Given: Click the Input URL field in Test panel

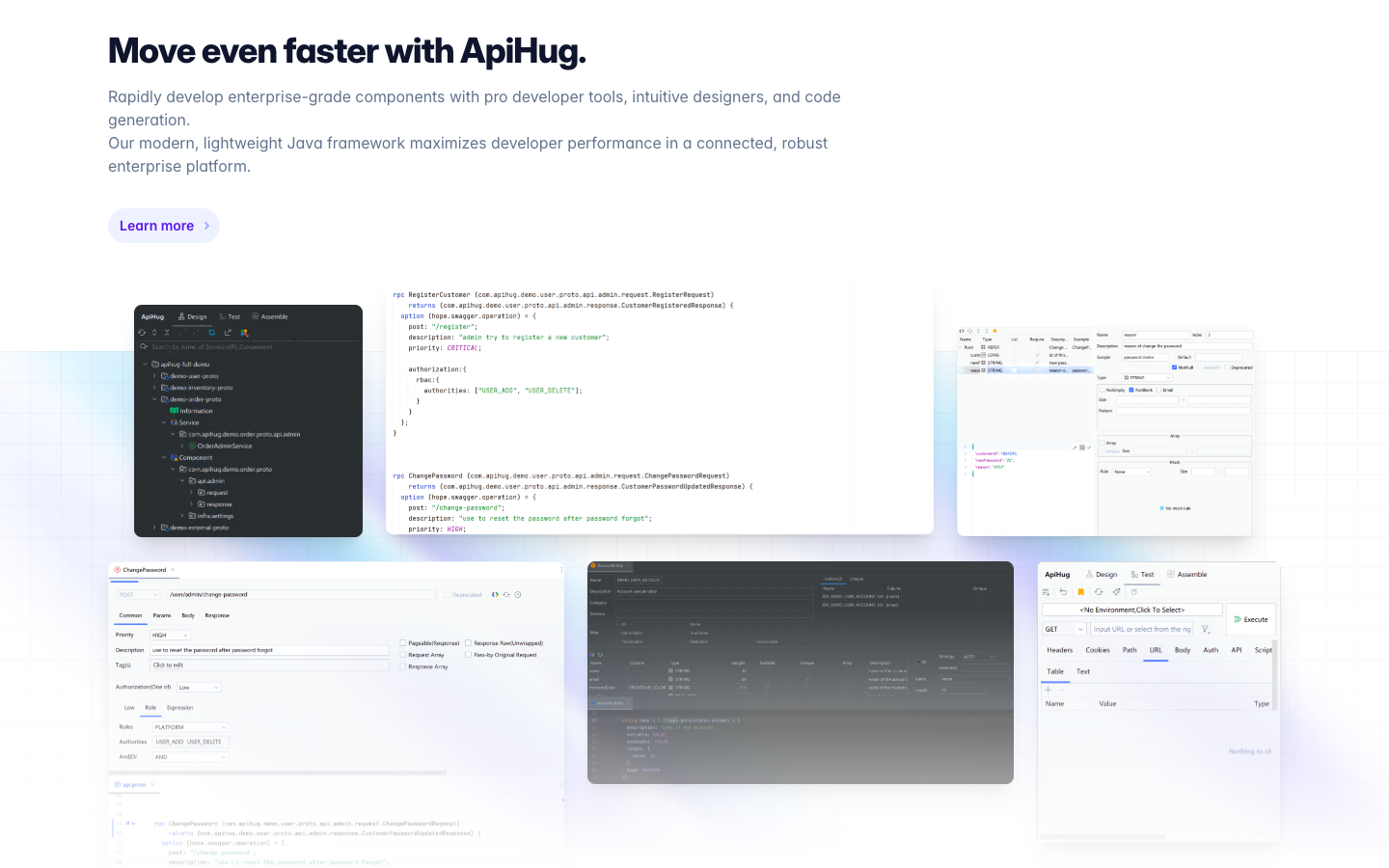Looking at the screenshot, I should [x=1142, y=629].
